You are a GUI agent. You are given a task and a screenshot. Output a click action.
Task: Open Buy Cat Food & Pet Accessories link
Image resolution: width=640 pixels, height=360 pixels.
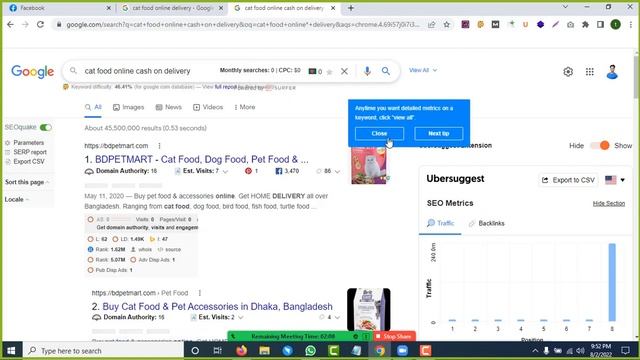(x=217, y=307)
